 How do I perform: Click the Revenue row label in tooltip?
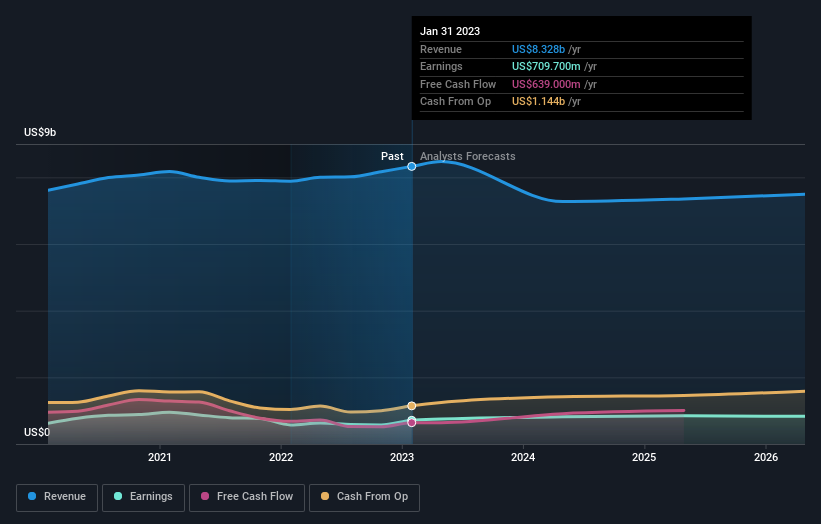coord(441,49)
